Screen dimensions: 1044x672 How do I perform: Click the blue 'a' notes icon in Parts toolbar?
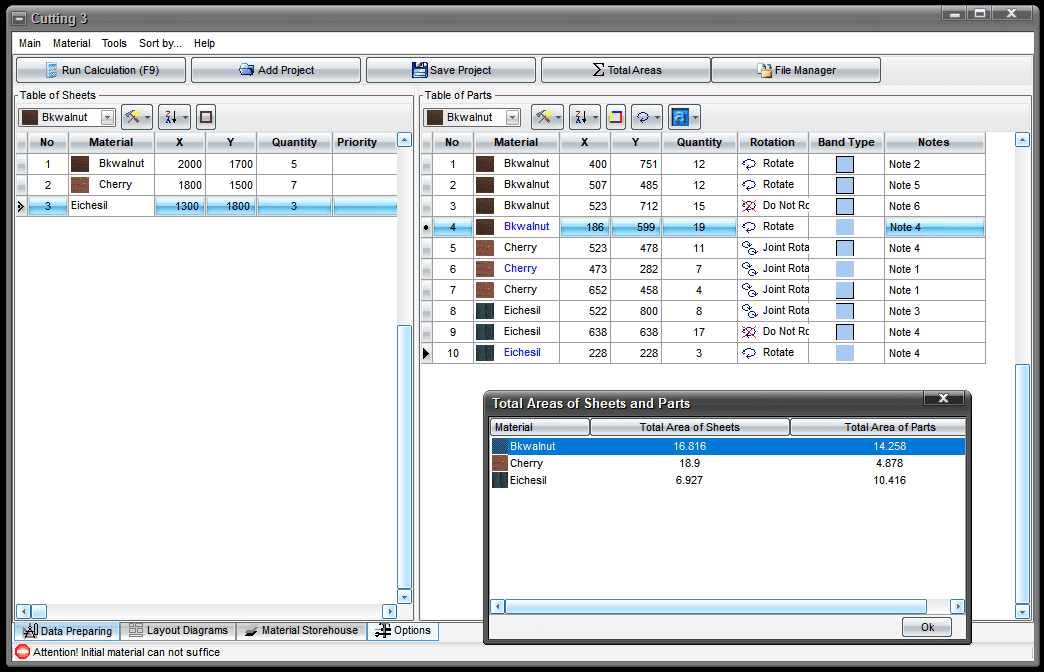click(x=680, y=117)
